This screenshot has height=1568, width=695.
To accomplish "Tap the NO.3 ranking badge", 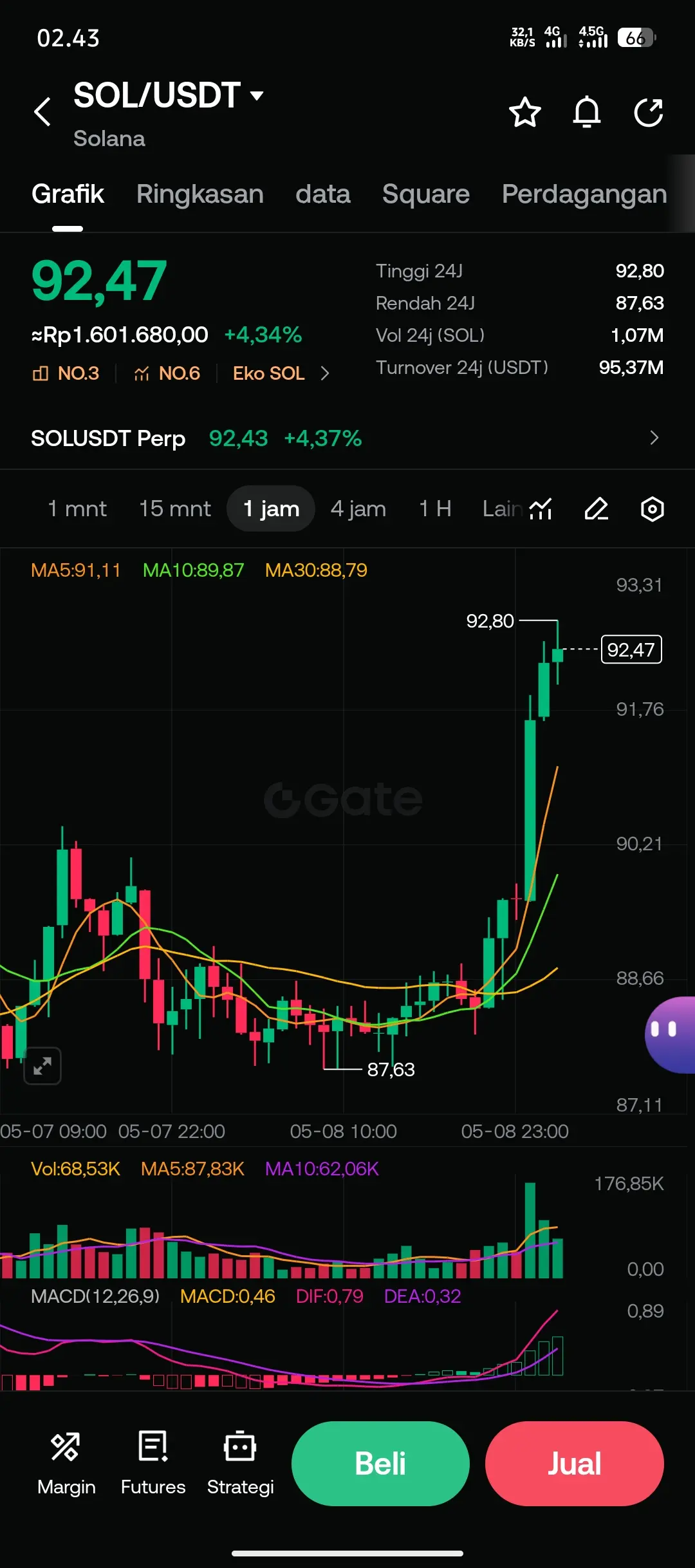I will click(x=66, y=373).
